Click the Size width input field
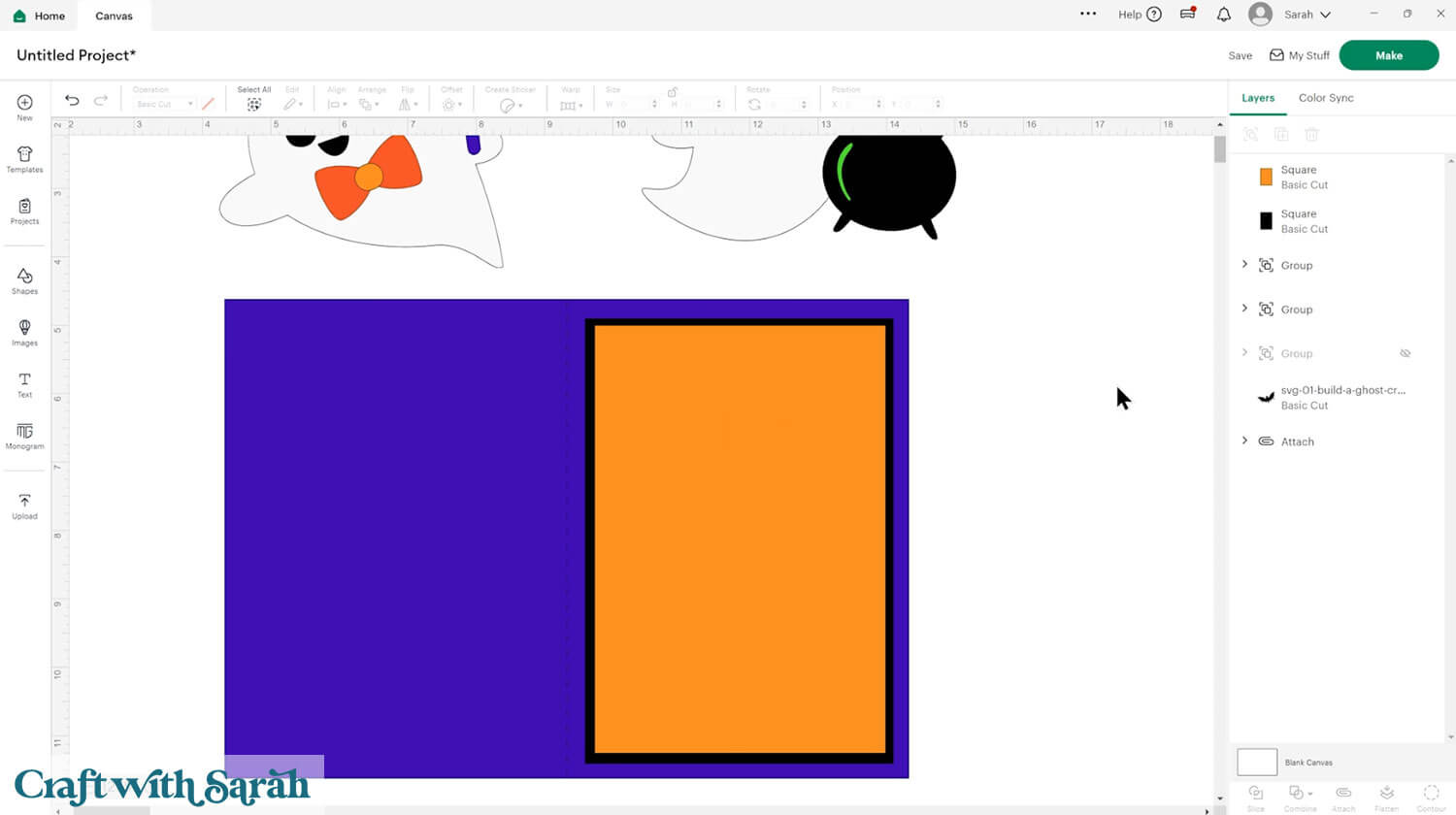 point(637,104)
